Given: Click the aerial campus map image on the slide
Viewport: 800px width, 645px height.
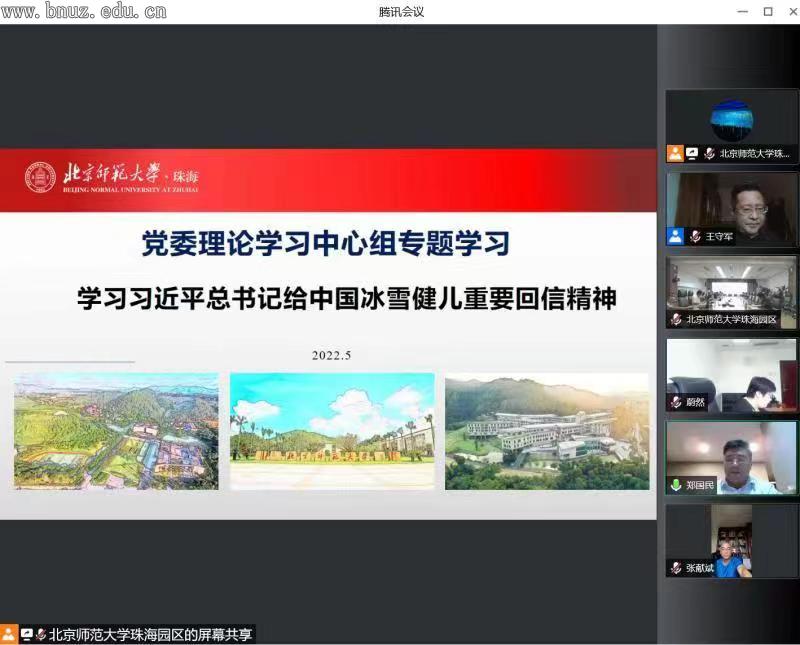Looking at the screenshot, I should pyautogui.click(x=116, y=432).
